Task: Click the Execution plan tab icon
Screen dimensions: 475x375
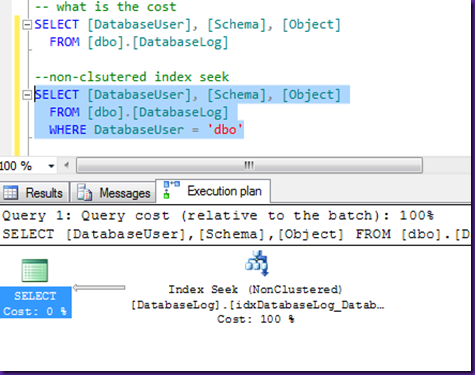Action: click(171, 190)
